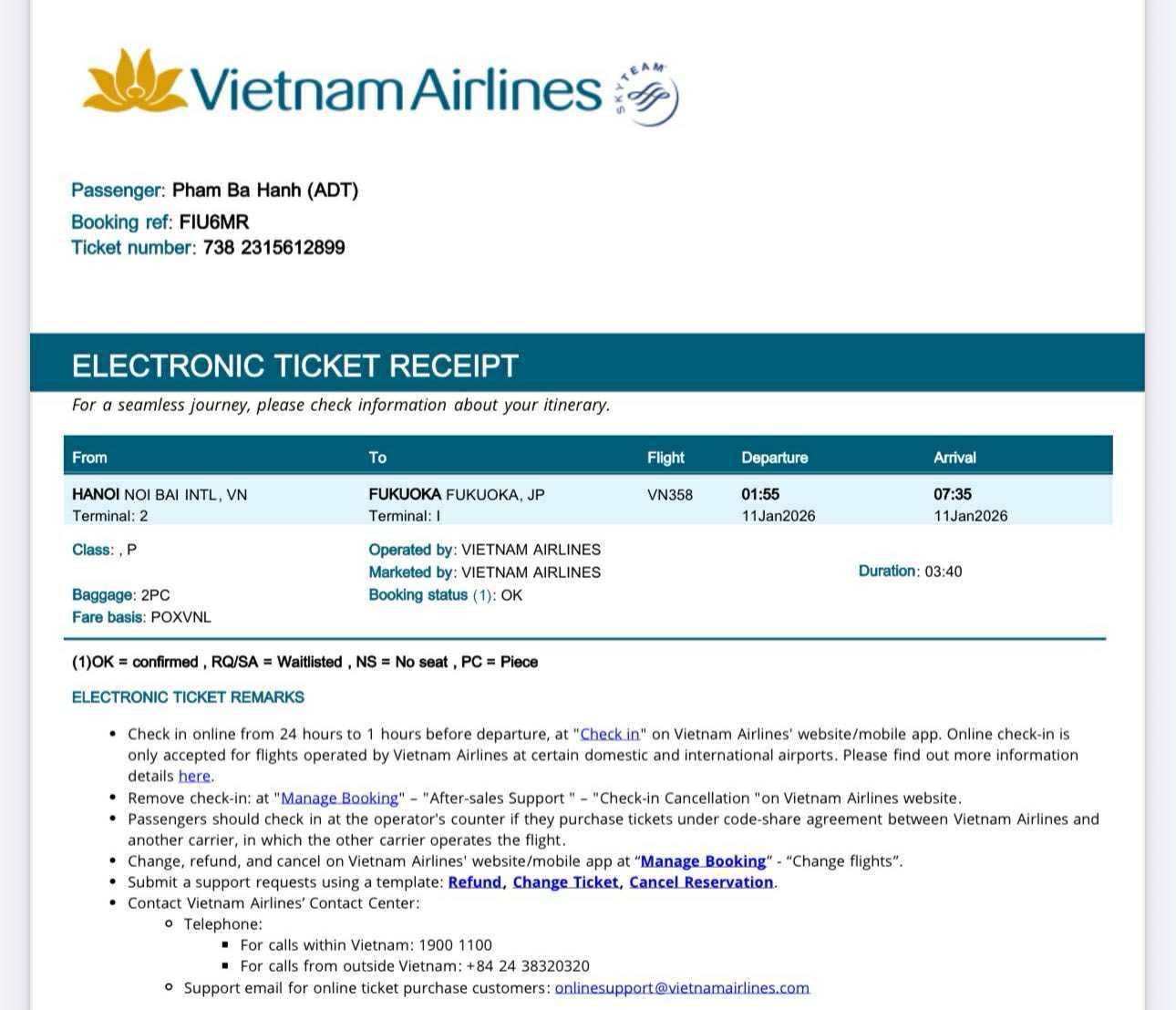Click ticket number 738 2315612899
The width and height of the screenshot is (1176, 1010).
273,247
